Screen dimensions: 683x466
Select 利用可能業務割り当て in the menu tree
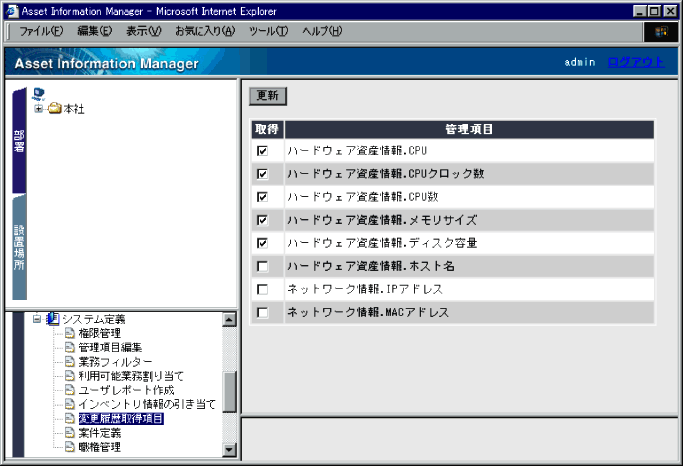point(131,375)
